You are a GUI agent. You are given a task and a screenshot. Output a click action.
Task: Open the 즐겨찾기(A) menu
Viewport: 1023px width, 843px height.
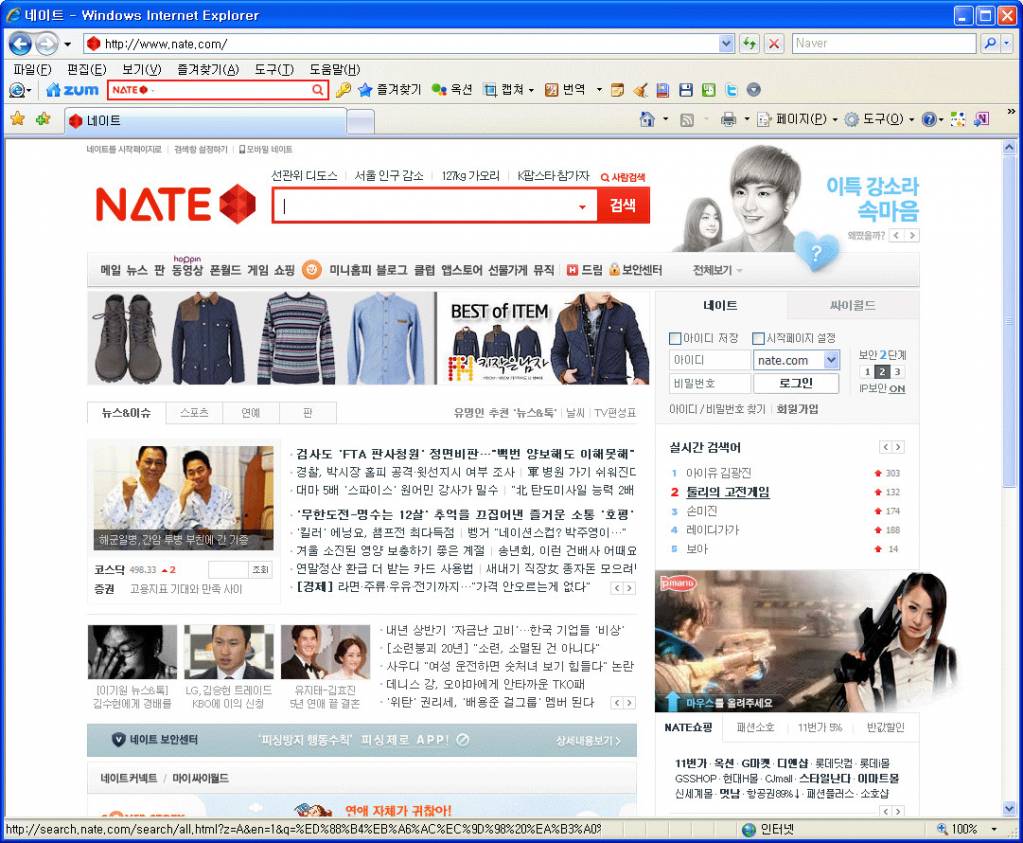(x=208, y=70)
